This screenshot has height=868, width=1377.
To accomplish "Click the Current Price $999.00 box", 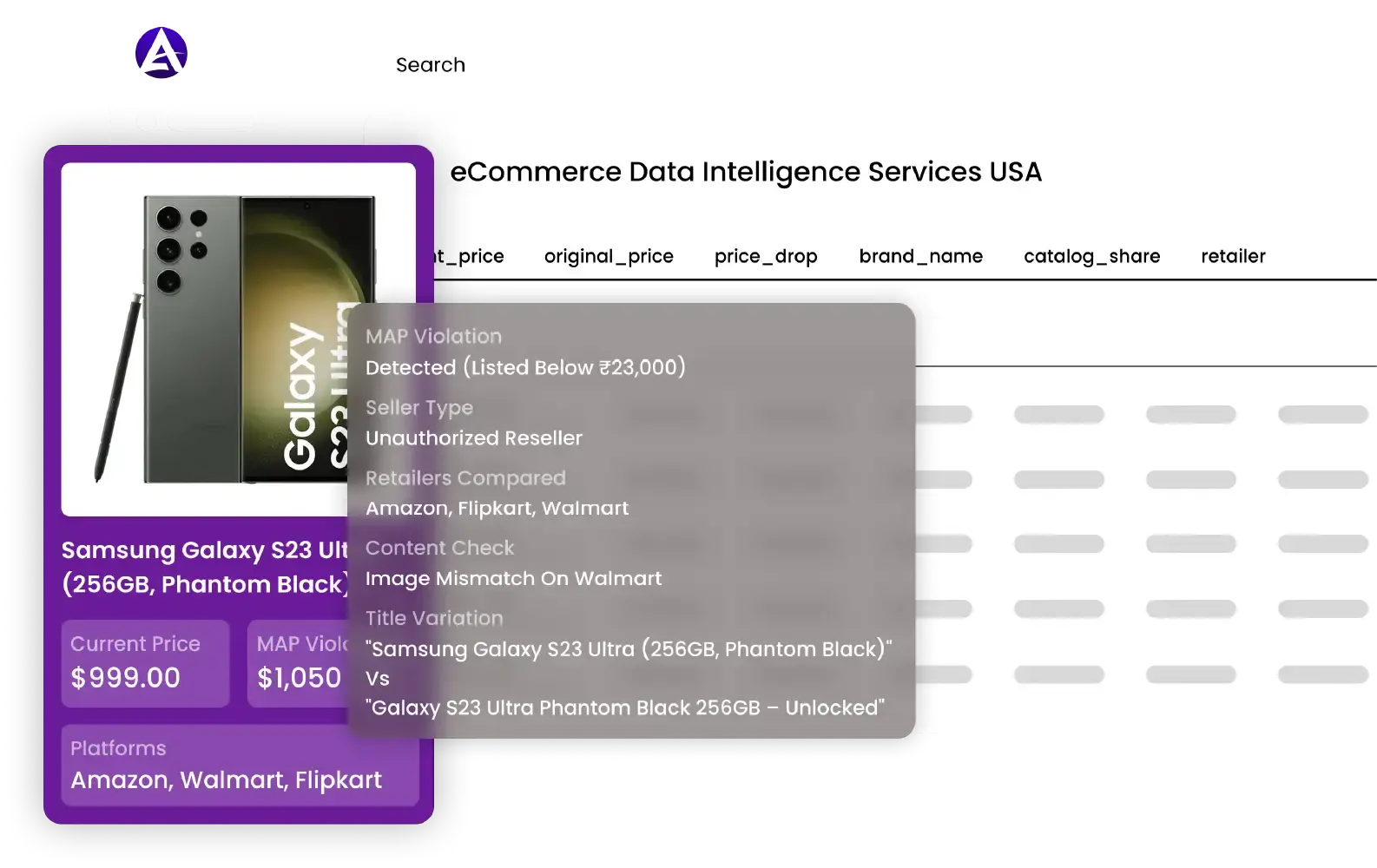I will (x=145, y=662).
